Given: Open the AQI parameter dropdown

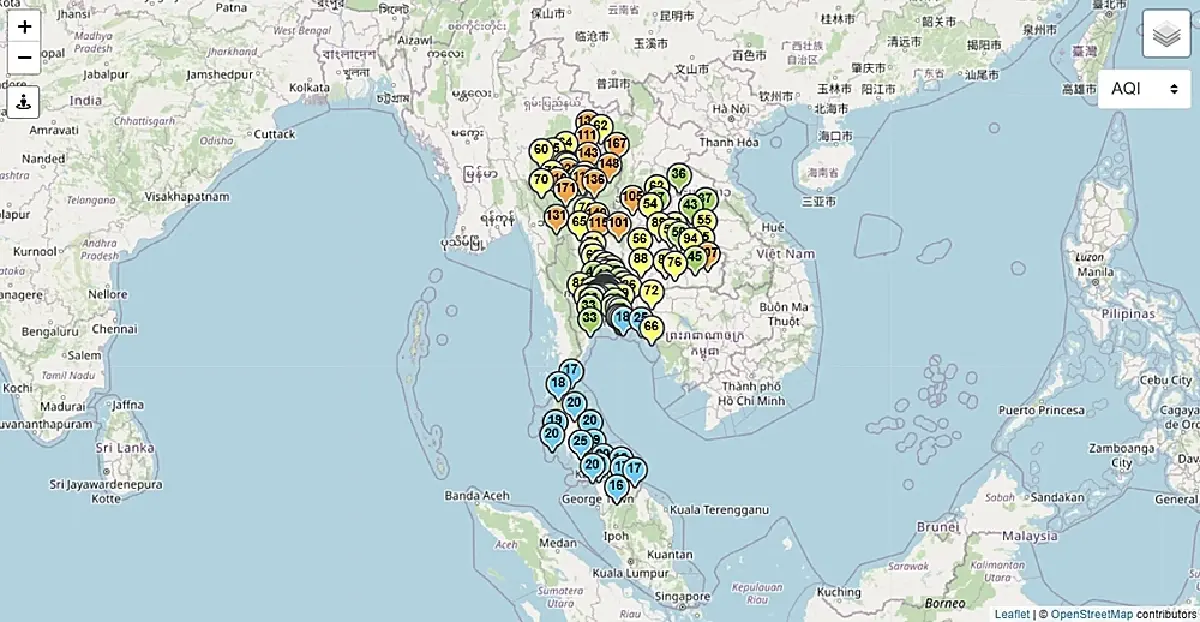Looking at the screenshot, I should coord(1144,89).
